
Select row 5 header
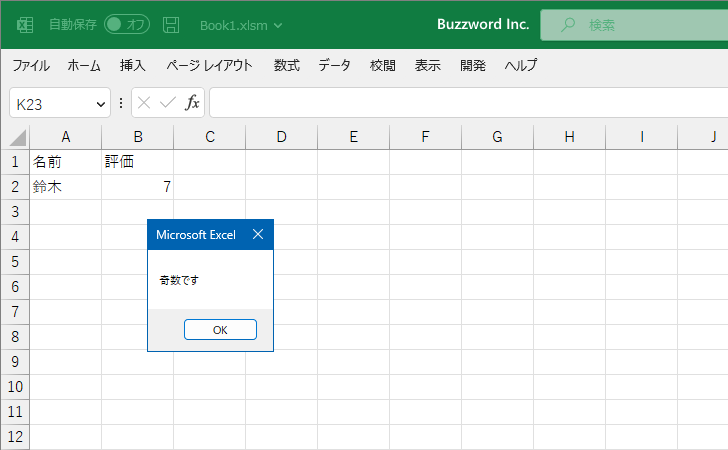pos(15,262)
